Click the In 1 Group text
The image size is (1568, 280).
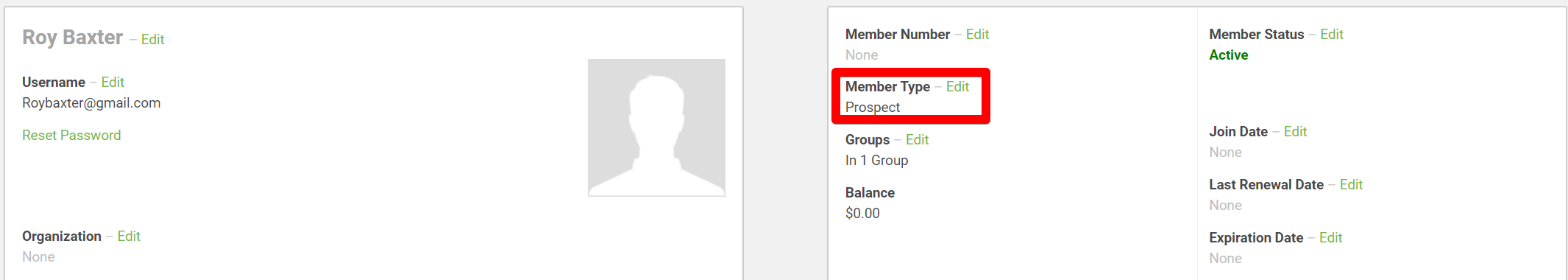tap(876, 161)
